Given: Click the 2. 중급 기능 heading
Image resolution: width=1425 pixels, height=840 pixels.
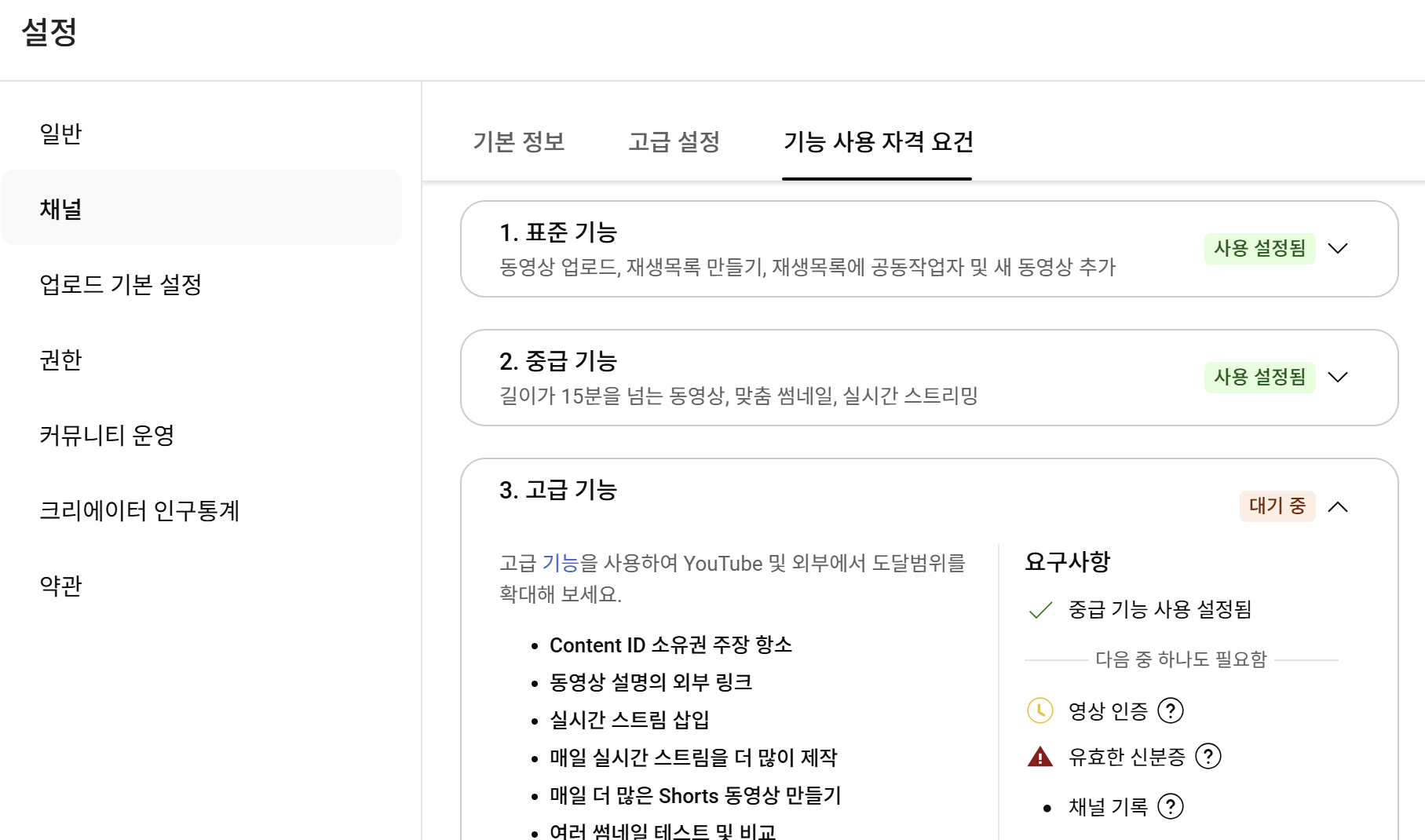Looking at the screenshot, I should tap(558, 361).
